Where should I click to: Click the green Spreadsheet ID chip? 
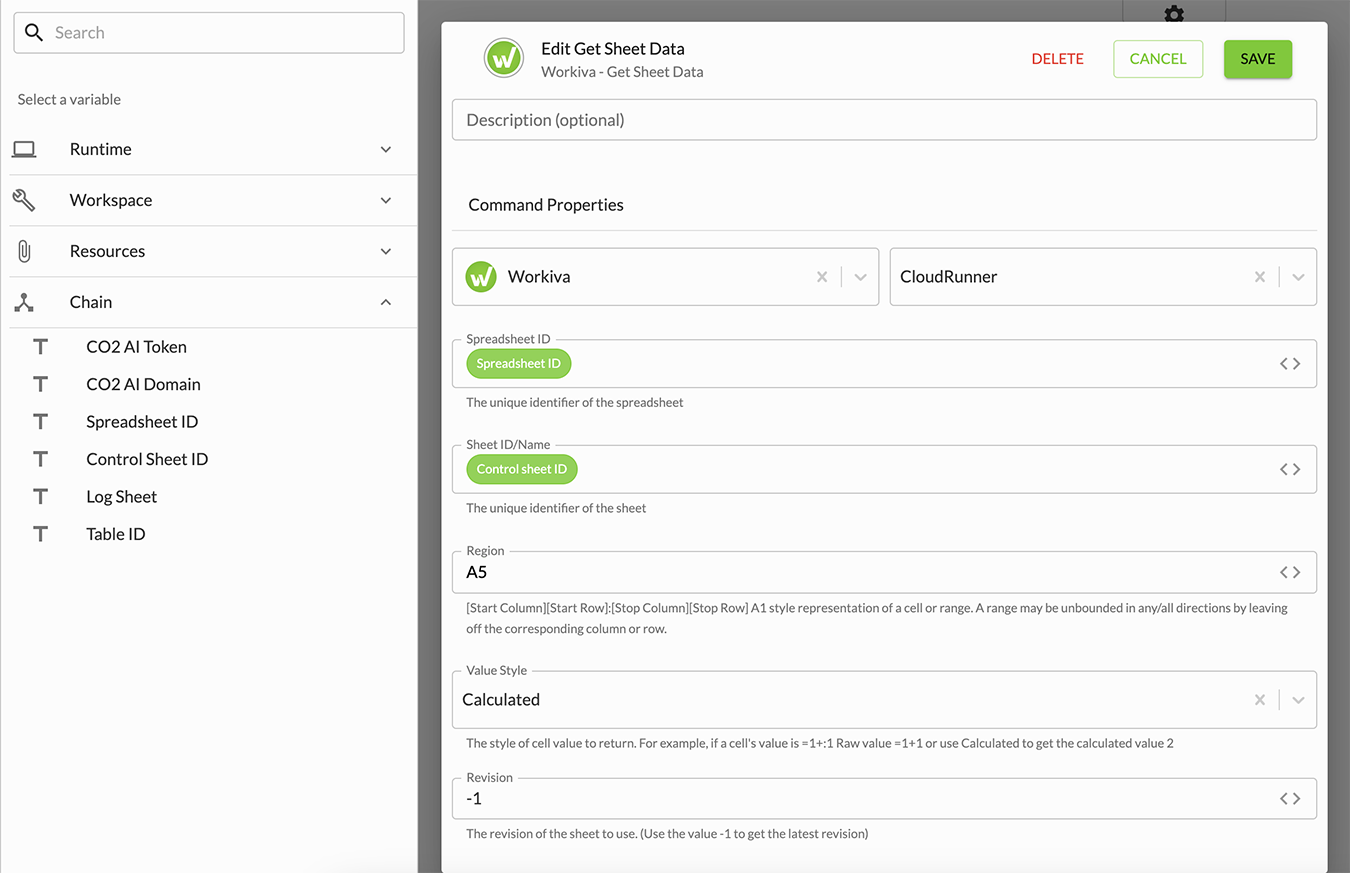[x=518, y=364]
